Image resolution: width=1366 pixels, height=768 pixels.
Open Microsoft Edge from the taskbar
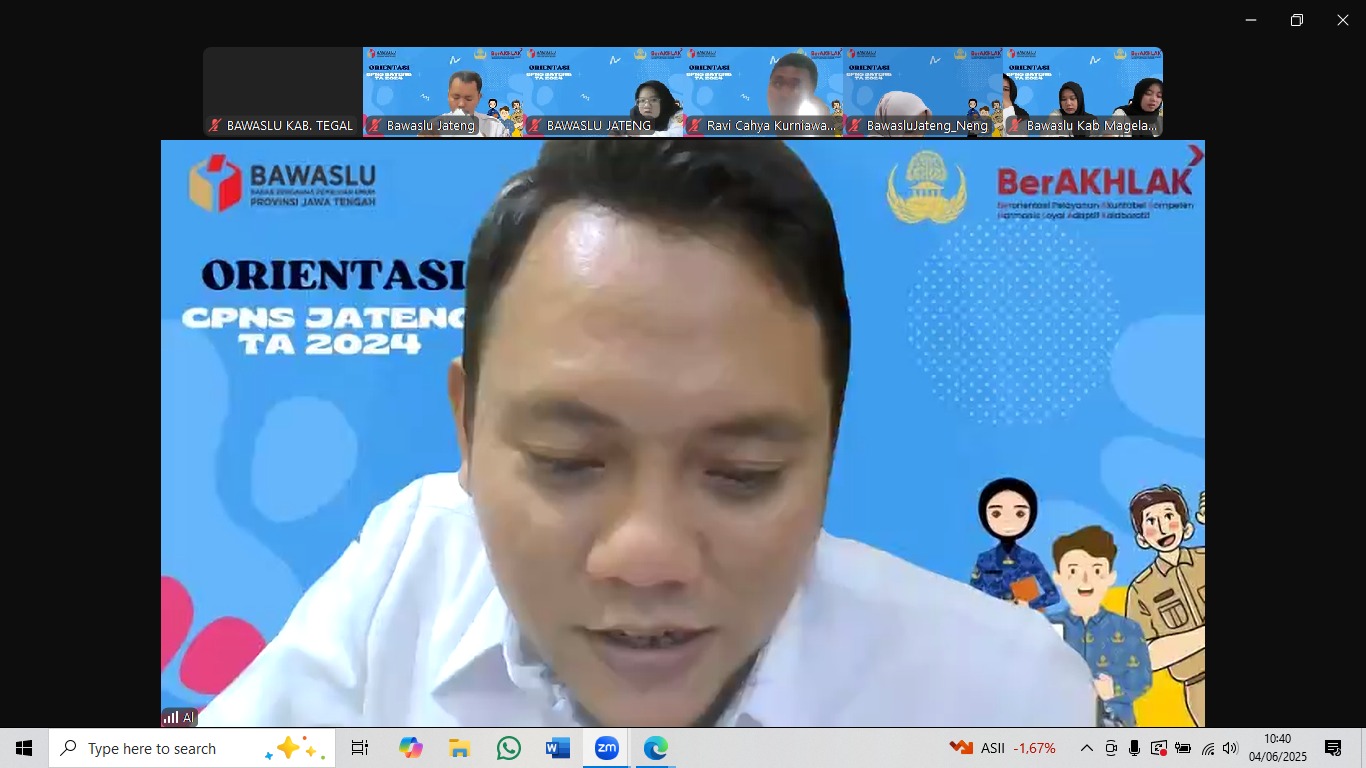click(x=656, y=747)
